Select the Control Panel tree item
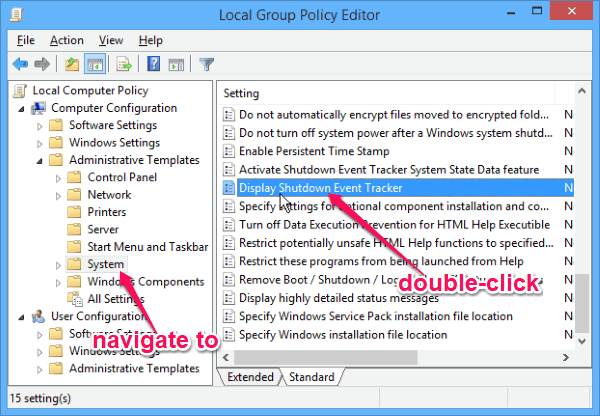 122,177
